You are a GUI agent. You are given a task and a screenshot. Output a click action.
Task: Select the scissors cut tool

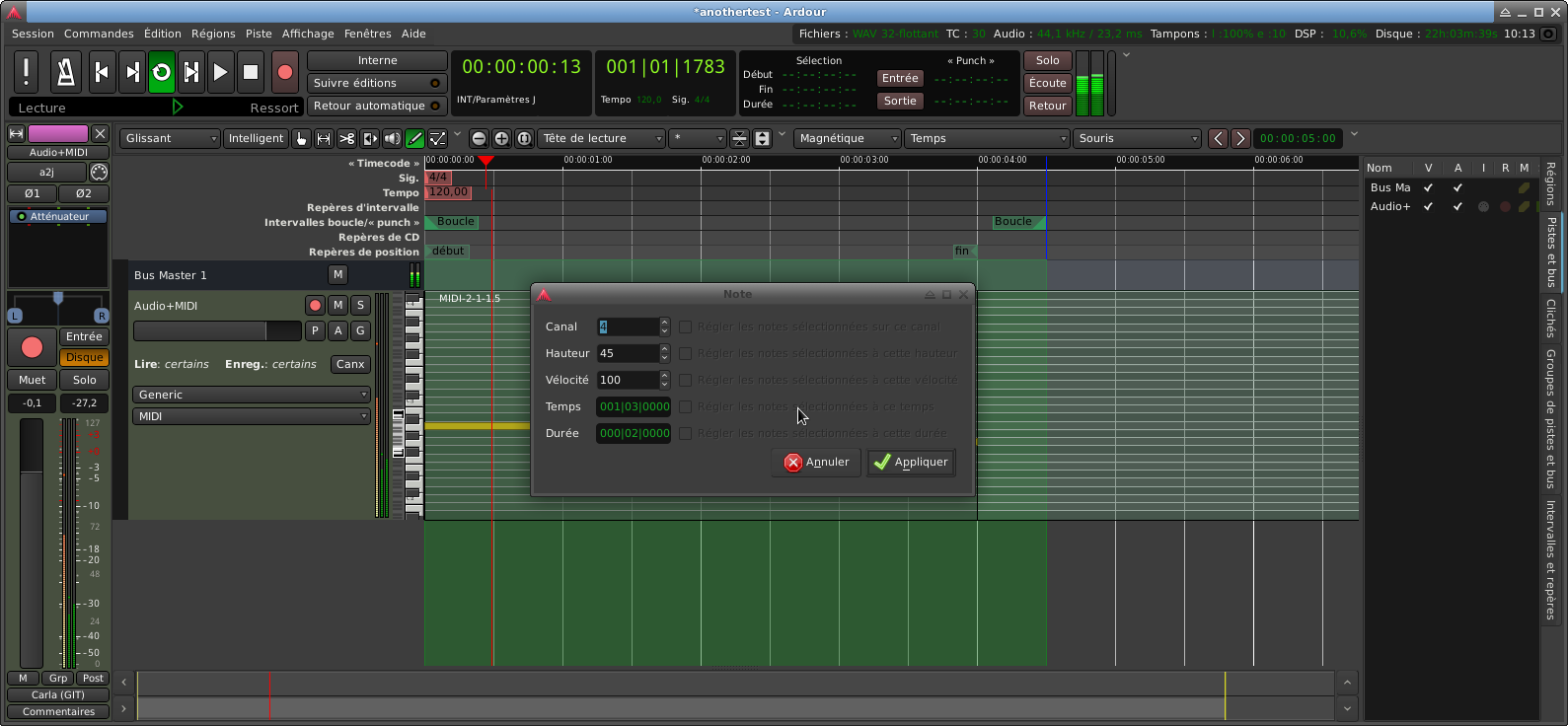pyautogui.click(x=346, y=139)
